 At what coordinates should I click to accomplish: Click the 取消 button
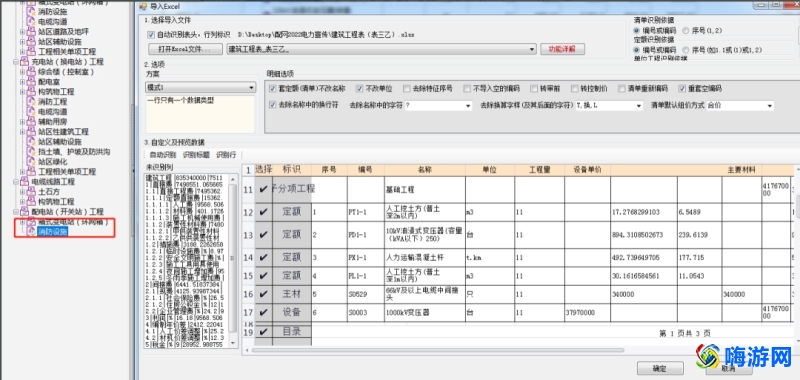[728, 368]
